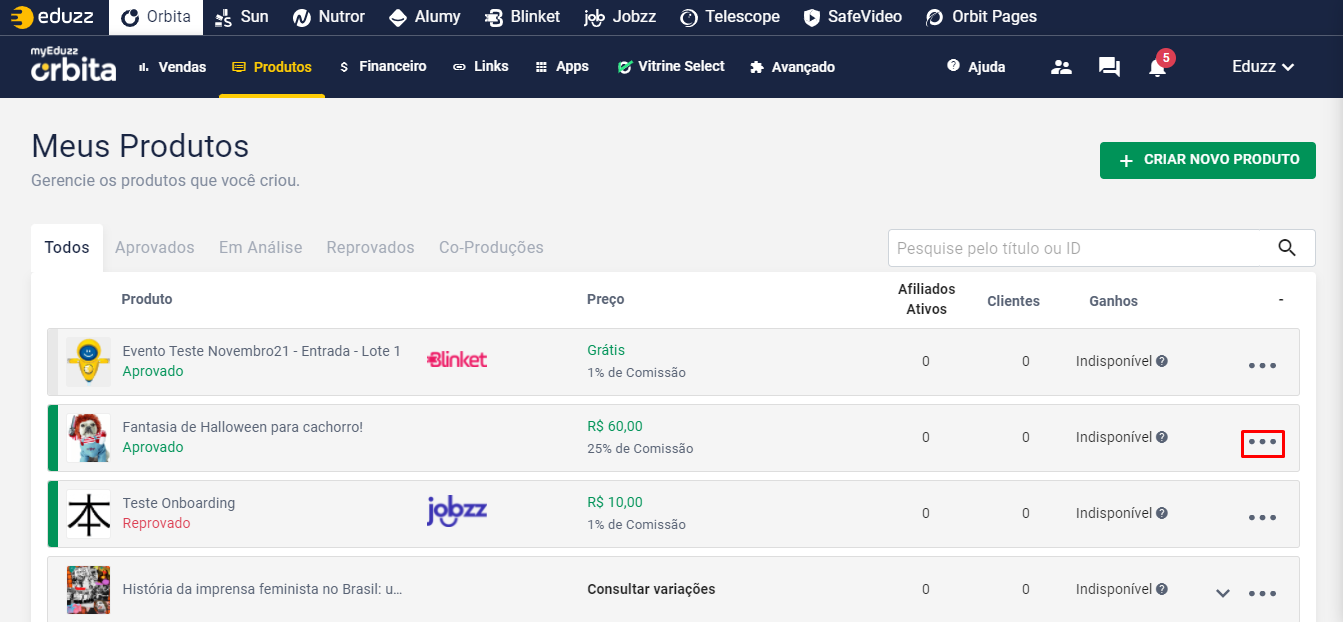Viewport: 1343px width, 622px height.
Task: Click the Aprovado status of Evento Teste Novembro21
Action: click(x=153, y=371)
